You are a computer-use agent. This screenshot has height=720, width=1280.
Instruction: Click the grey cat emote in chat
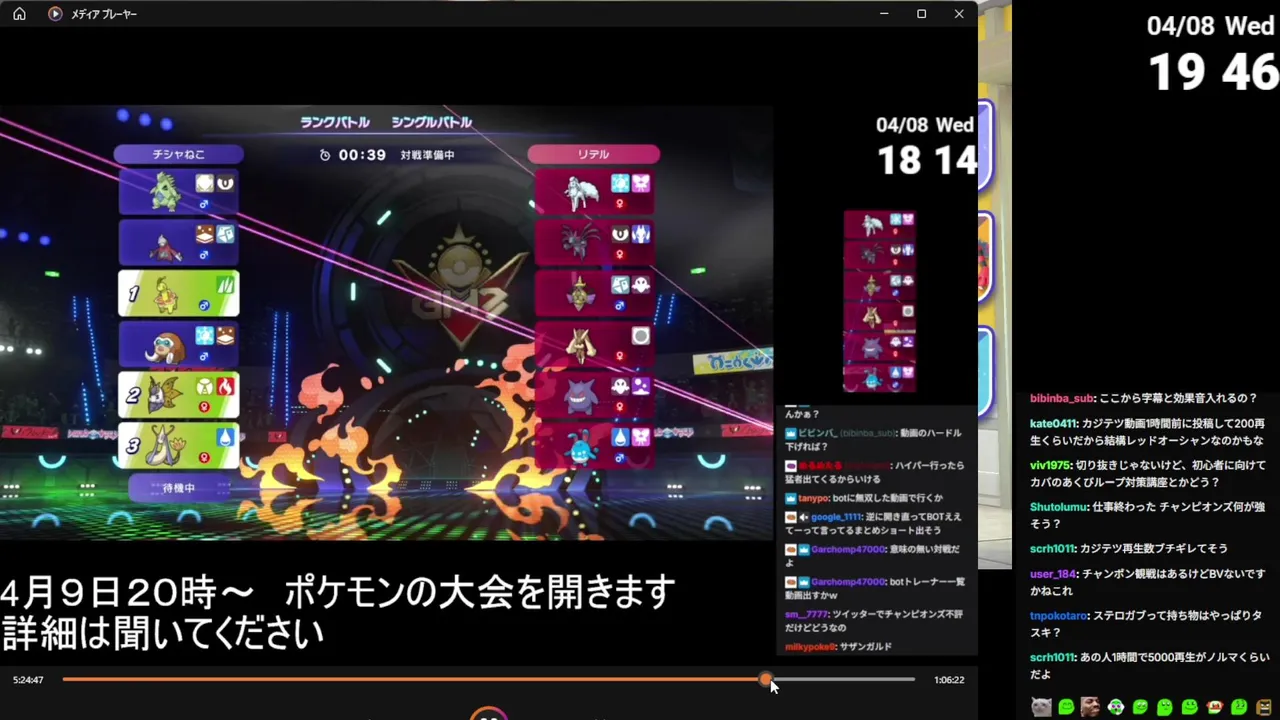(x=1042, y=707)
